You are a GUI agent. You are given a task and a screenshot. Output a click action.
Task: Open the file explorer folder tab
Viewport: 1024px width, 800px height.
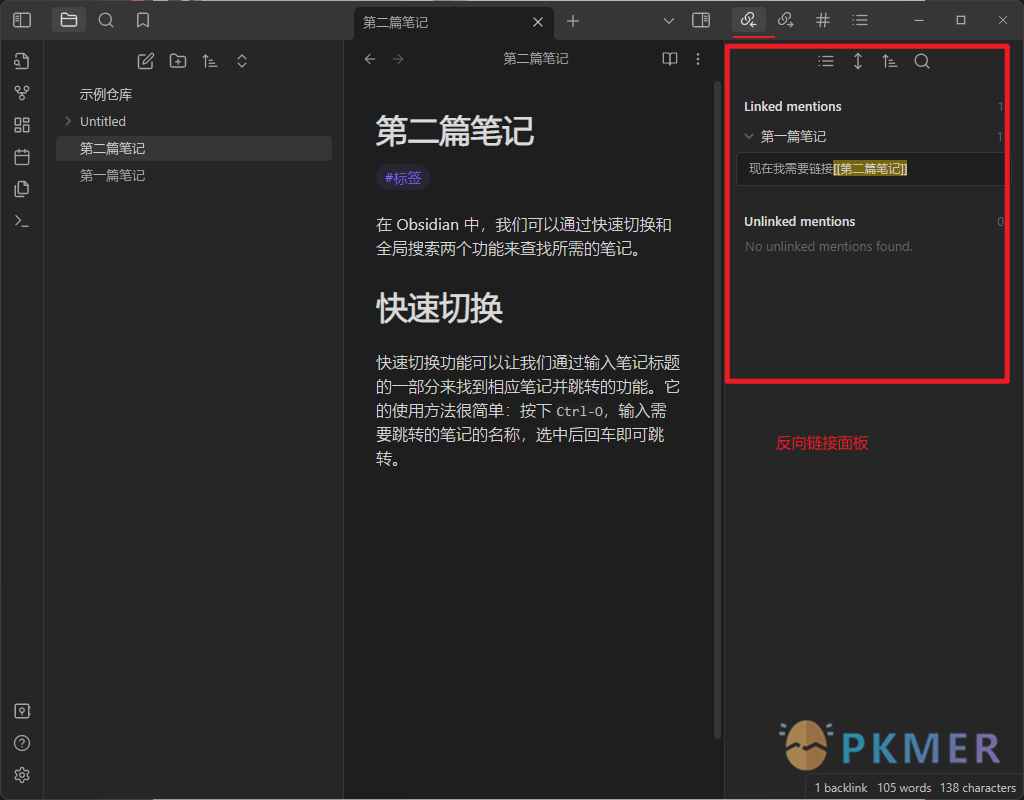coord(69,20)
